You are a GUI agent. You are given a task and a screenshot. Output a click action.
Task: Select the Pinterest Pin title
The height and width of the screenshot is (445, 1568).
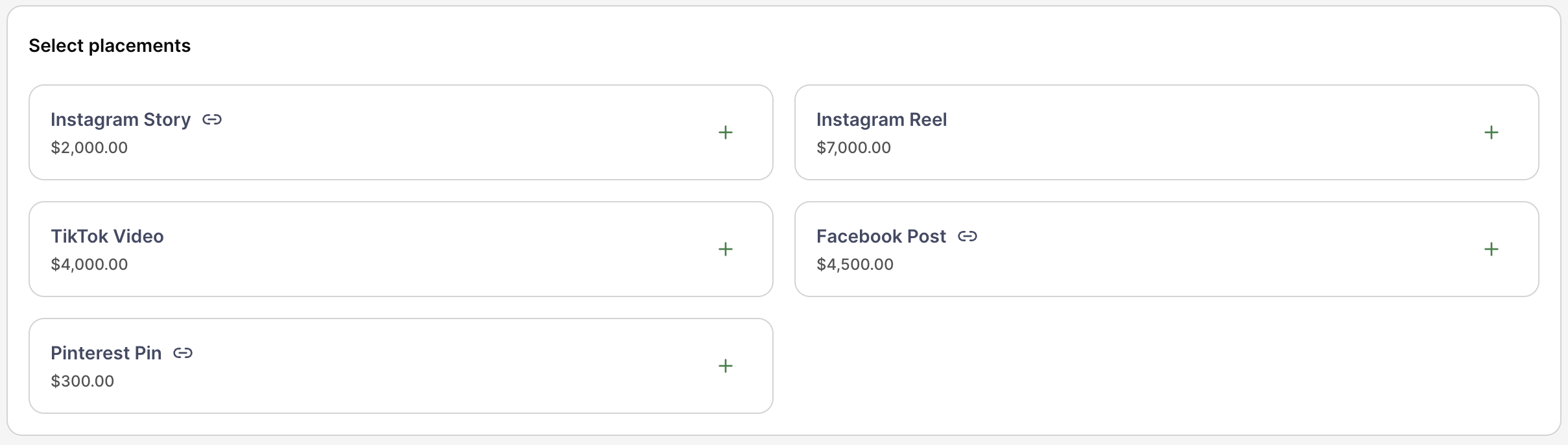(106, 353)
